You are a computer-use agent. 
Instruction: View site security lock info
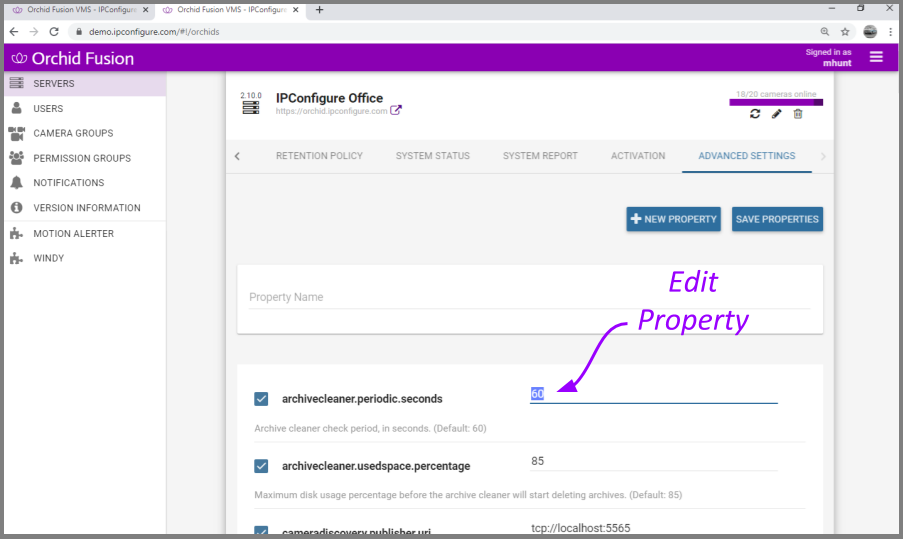click(x=79, y=32)
